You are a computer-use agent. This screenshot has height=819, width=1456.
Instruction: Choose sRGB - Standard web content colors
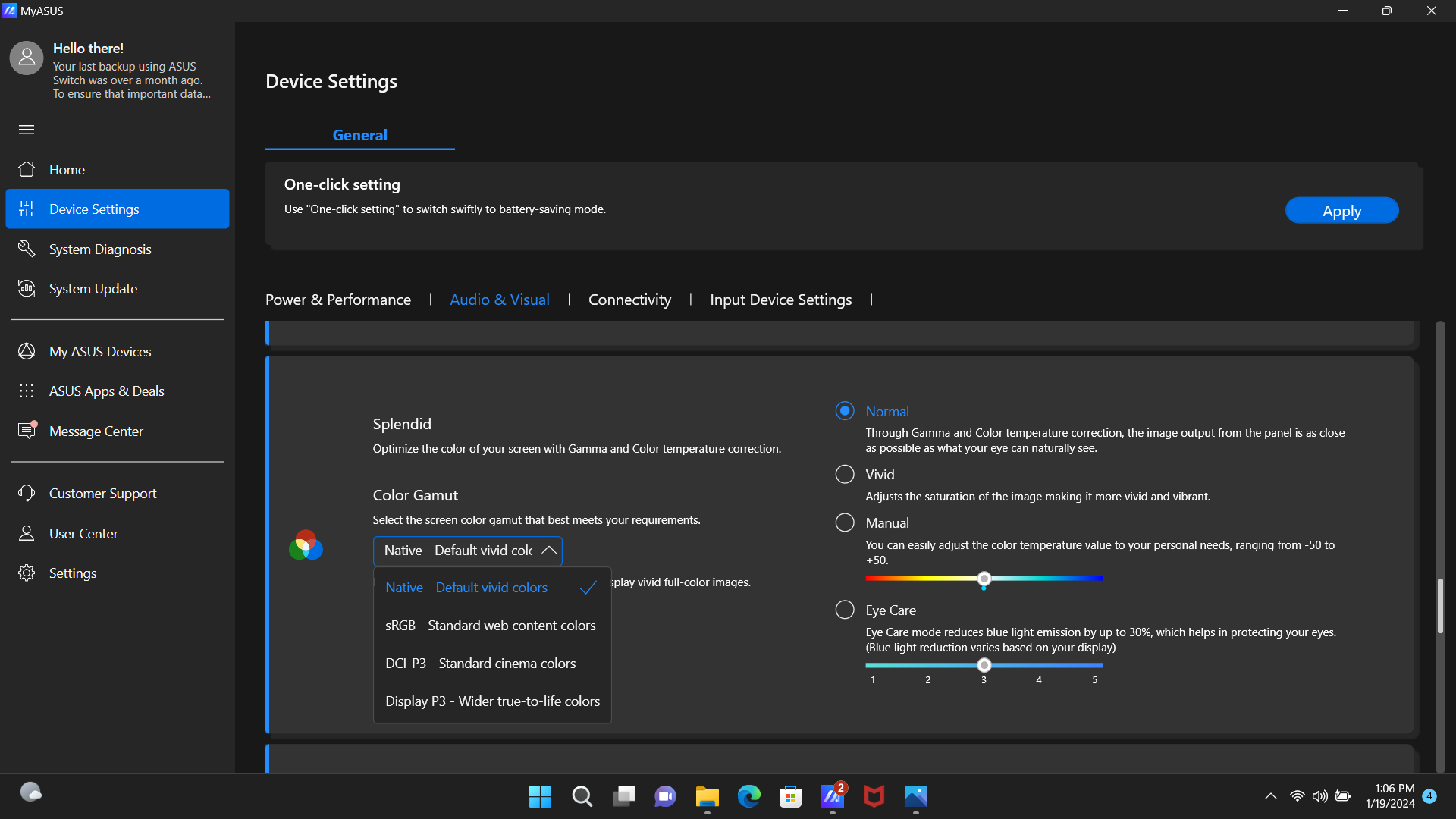pos(490,626)
